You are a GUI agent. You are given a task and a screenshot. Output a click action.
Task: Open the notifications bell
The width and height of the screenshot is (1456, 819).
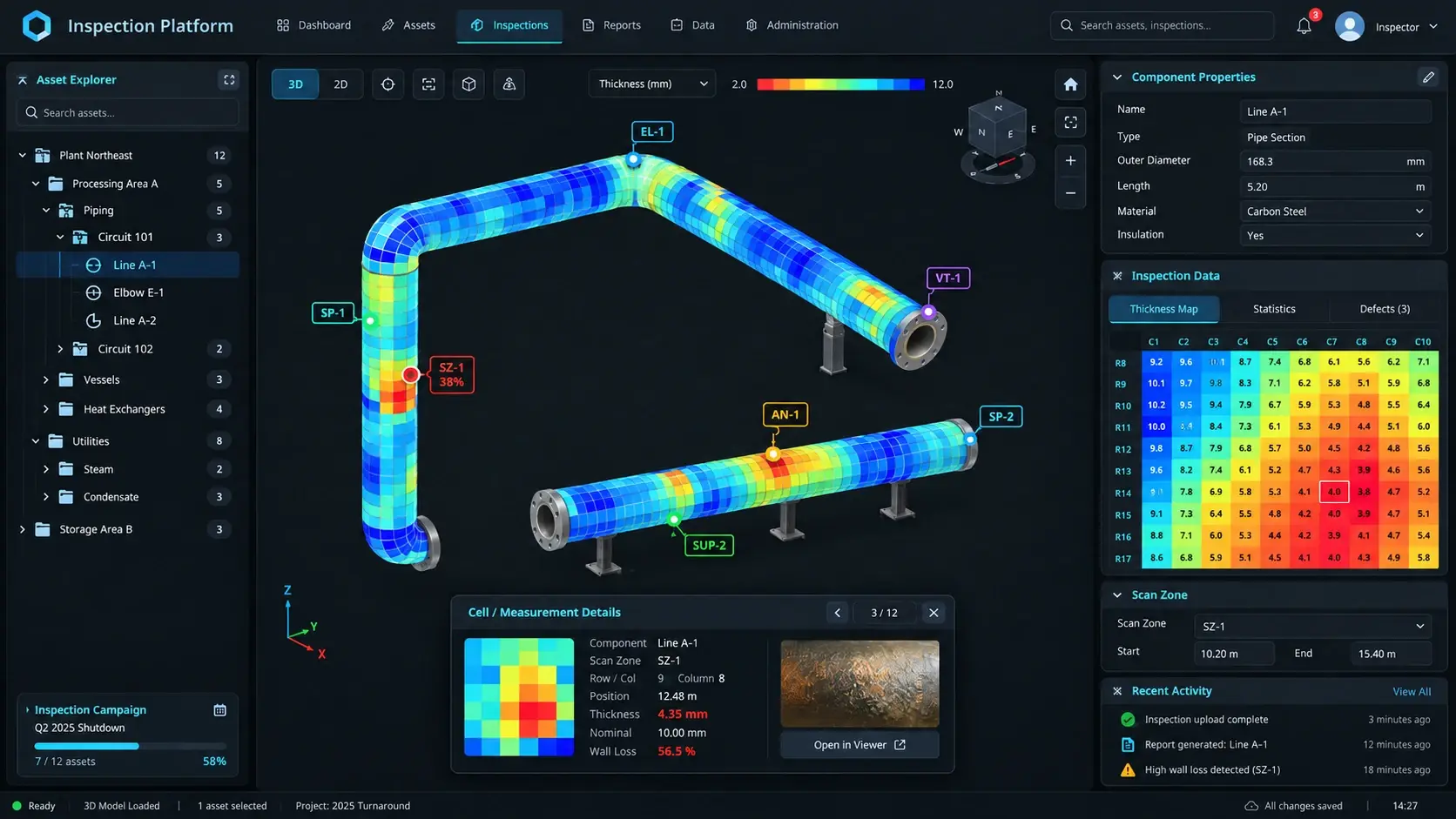(x=1304, y=26)
